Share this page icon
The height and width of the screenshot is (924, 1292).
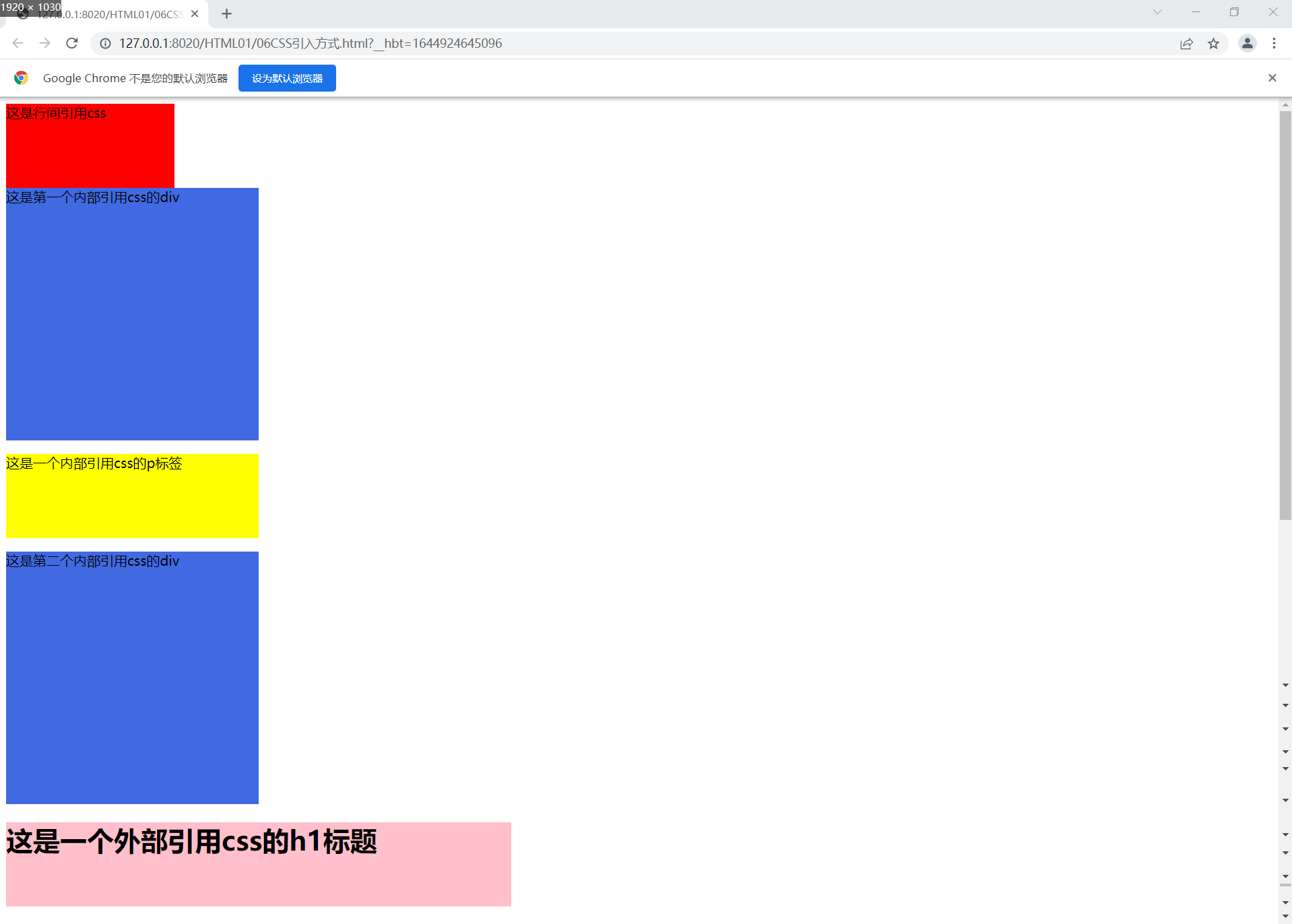coord(1186,43)
